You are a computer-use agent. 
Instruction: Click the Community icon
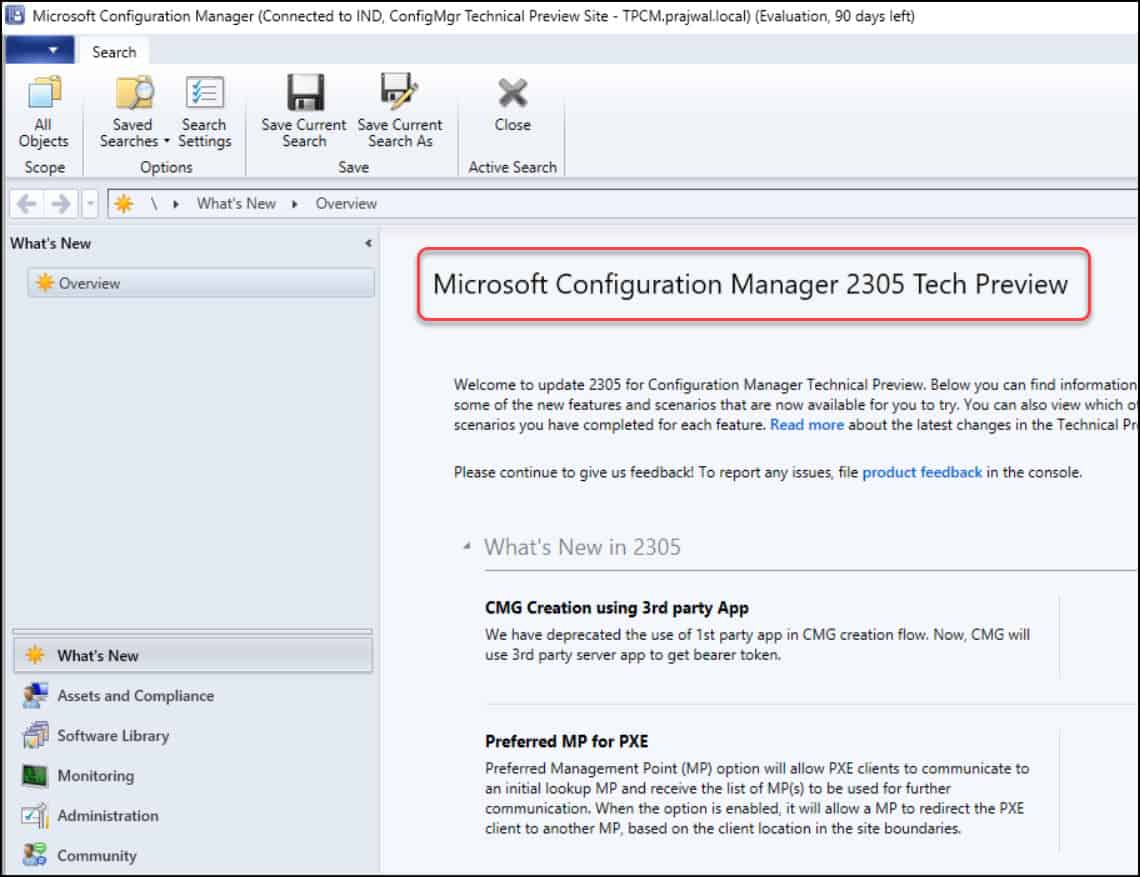coord(35,854)
